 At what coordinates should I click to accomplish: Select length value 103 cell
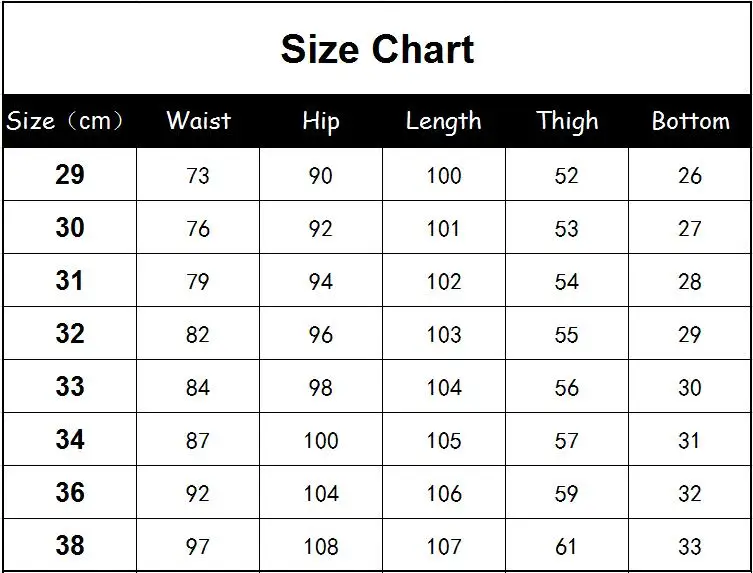tap(444, 333)
